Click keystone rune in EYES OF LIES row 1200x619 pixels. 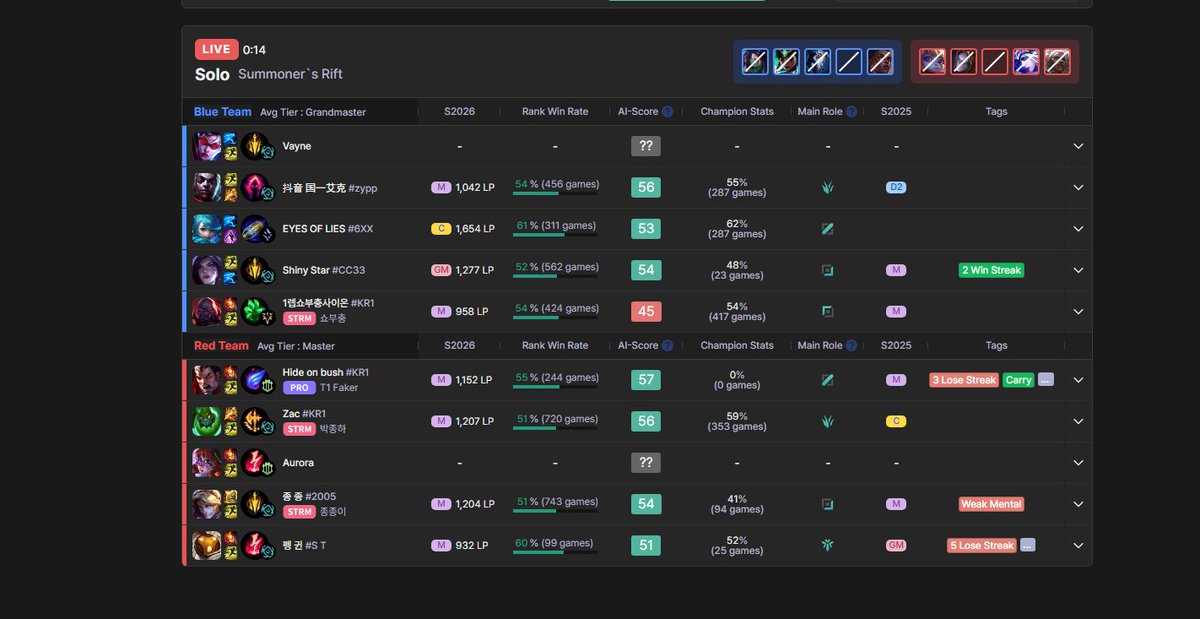(x=254, y=228)
